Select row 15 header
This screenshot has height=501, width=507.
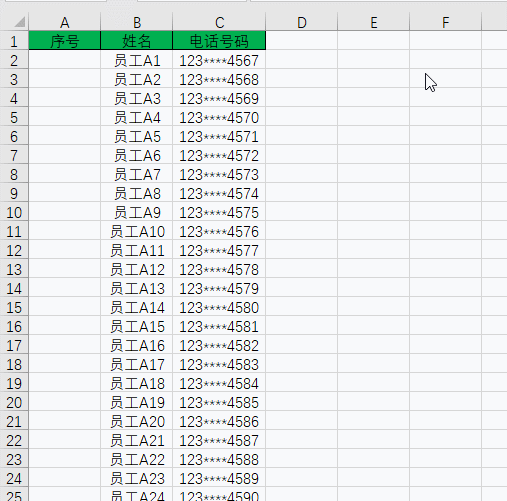pyautogui.click(x=14, y=307)
